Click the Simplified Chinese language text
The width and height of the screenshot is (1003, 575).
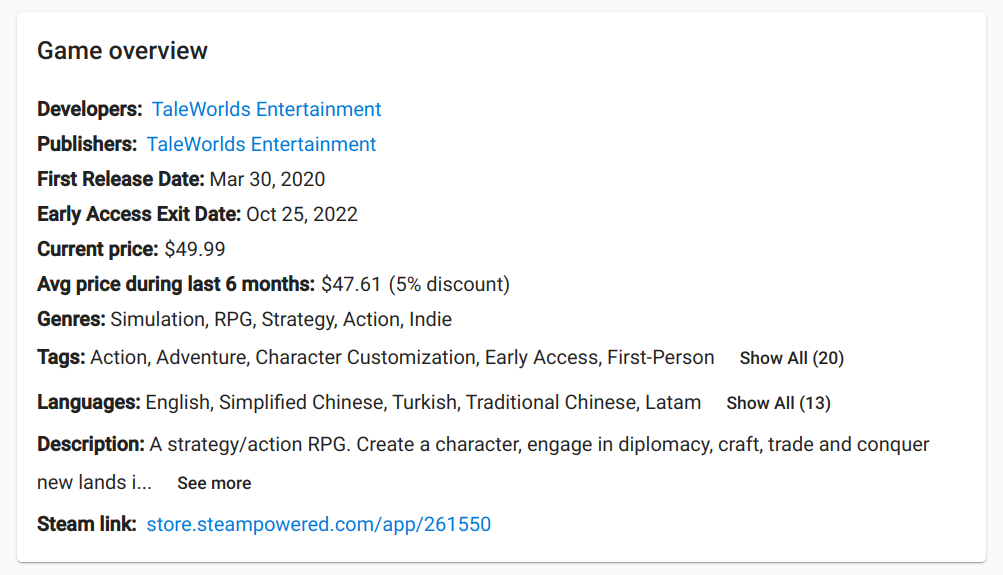pos(301,403)
